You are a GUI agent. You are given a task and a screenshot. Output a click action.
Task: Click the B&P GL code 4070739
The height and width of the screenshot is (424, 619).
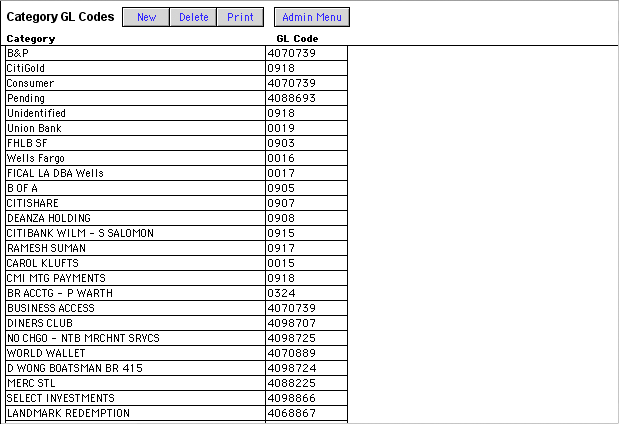(x=307, y=53)
